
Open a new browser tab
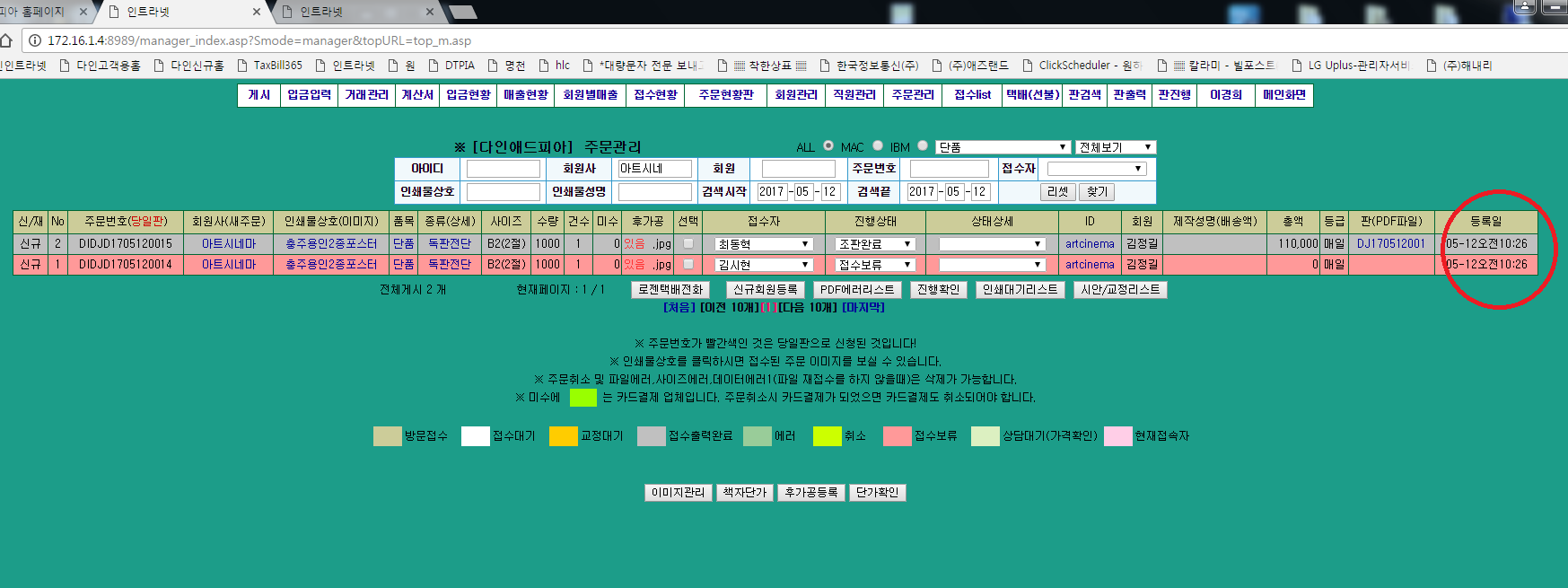point(462,12)
